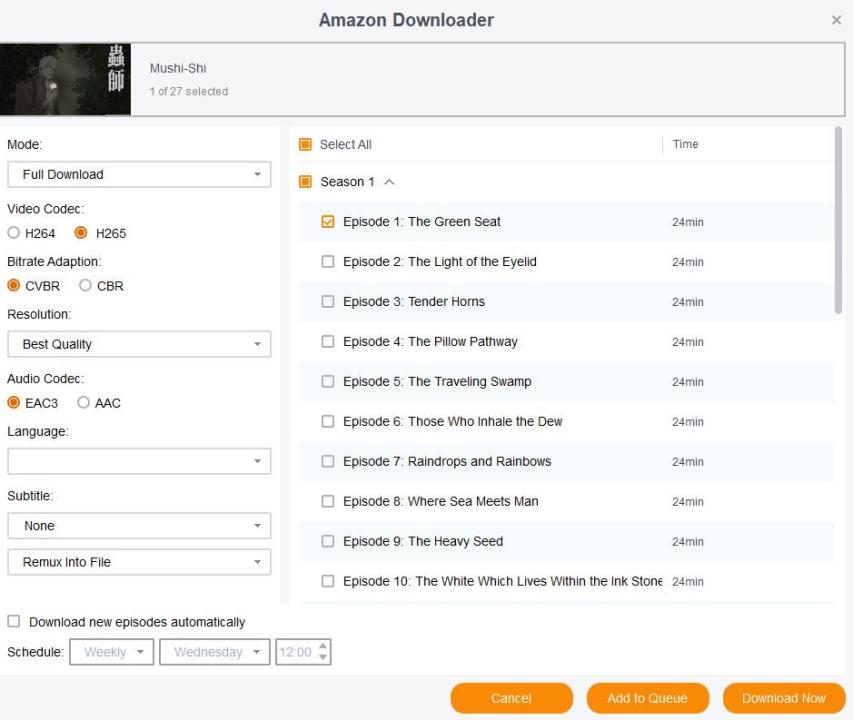This screenshot has width=853, height=720.
Task: Click the 'Episode 7: Raindrops and Rainbows' title
Action: pyautogui.click(x=447, y=462)
